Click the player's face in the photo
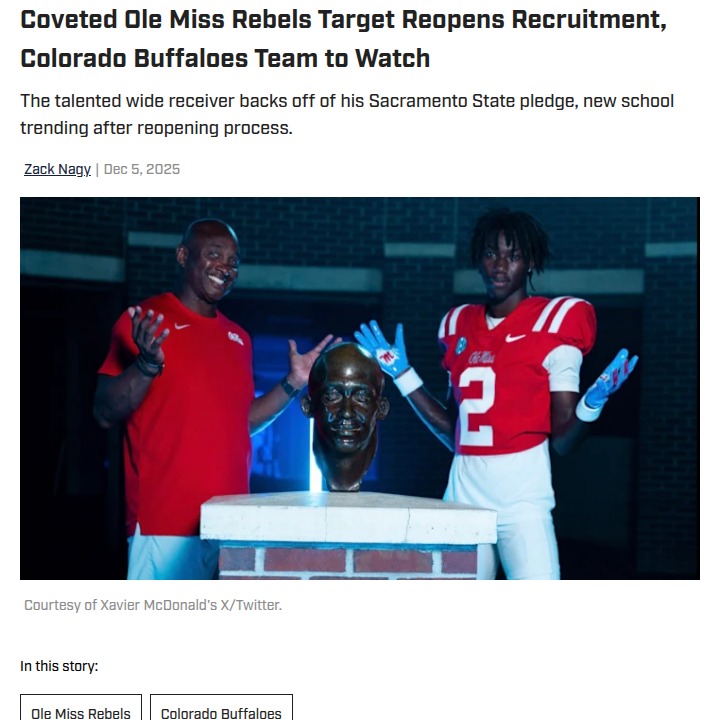Image resolution: width=720 pixels, height=720 pixels. click(x=504, y=268)
